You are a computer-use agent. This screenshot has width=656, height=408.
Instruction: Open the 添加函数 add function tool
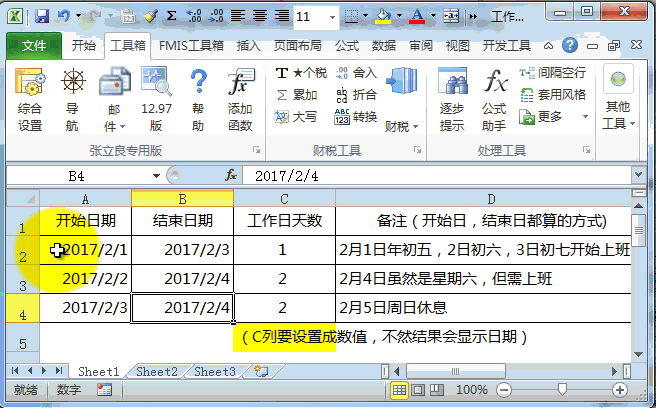tap(240, 100)
